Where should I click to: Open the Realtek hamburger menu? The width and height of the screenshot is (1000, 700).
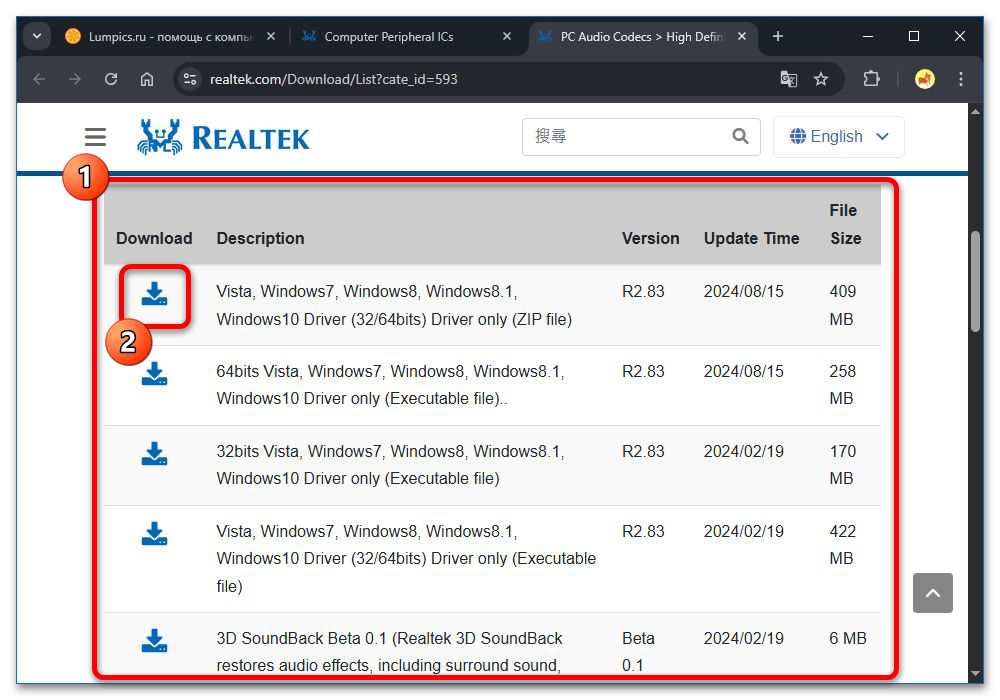point(96,136)
